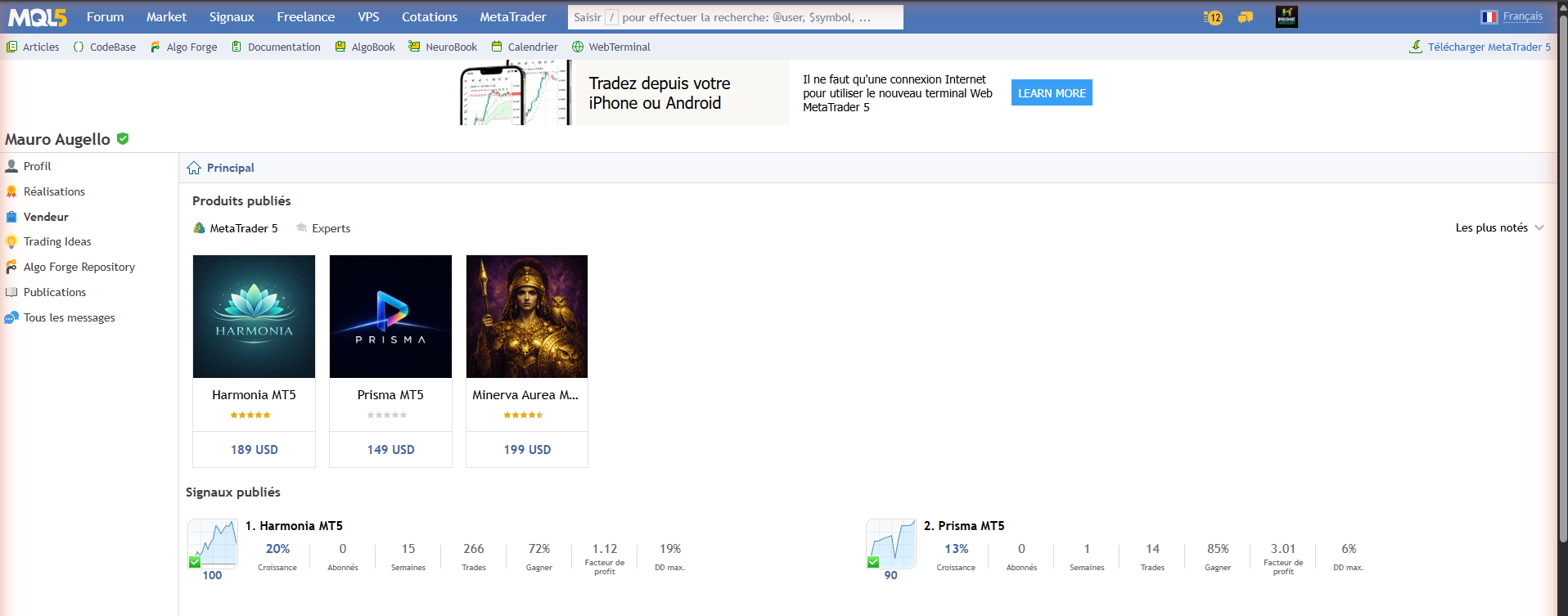Click the CodeBase braces icon

click(79, 47)
